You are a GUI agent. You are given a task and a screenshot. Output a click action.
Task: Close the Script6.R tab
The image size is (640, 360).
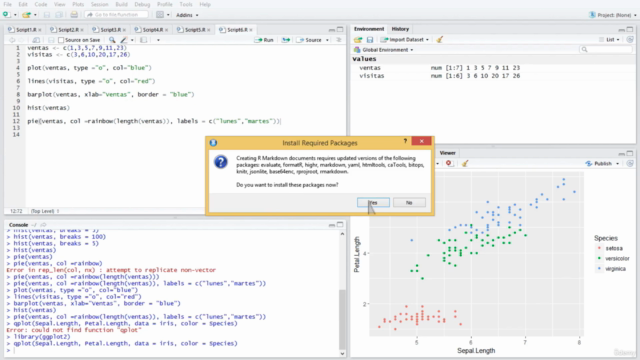[251, 30]
